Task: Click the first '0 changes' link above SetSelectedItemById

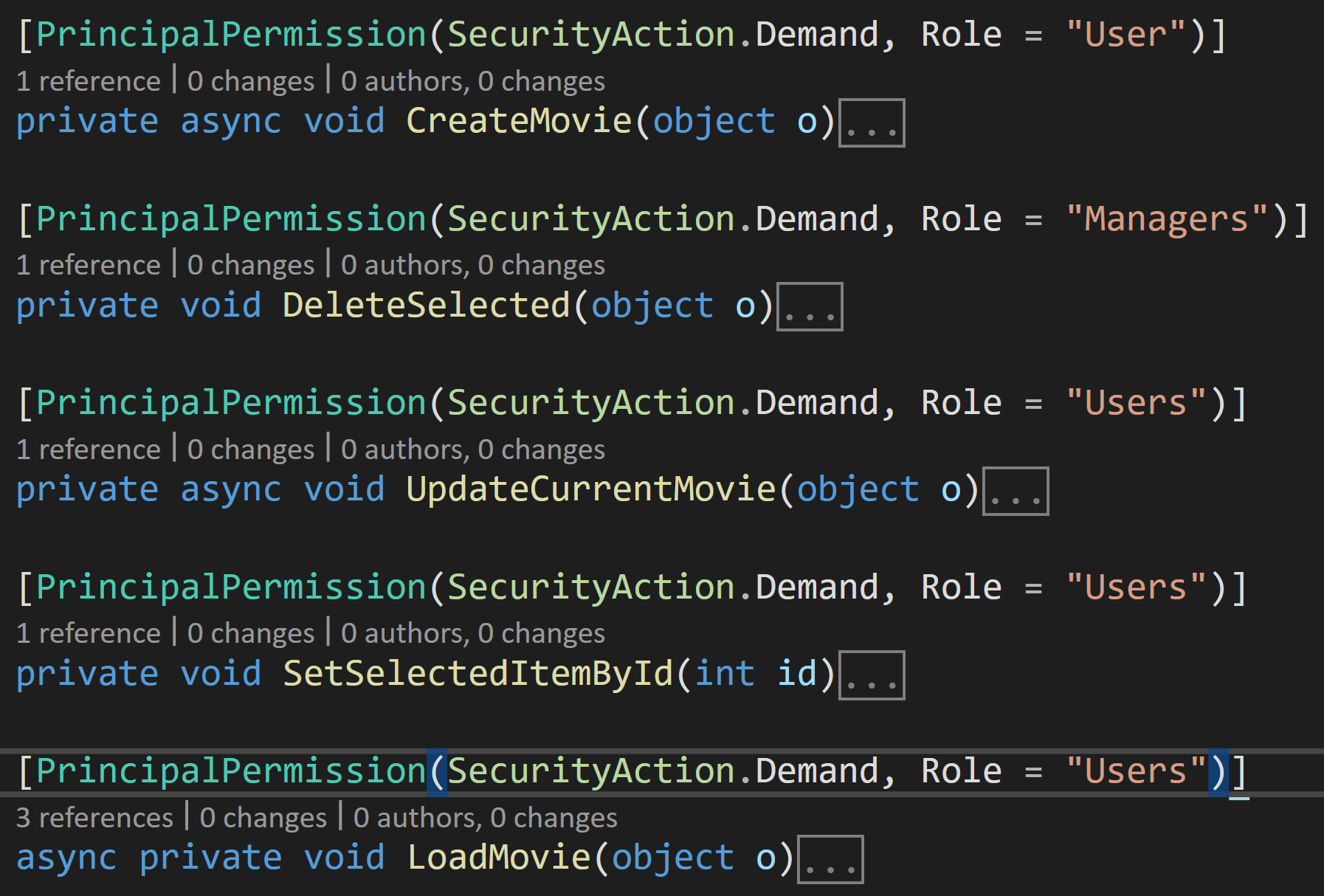Action: 251,633
